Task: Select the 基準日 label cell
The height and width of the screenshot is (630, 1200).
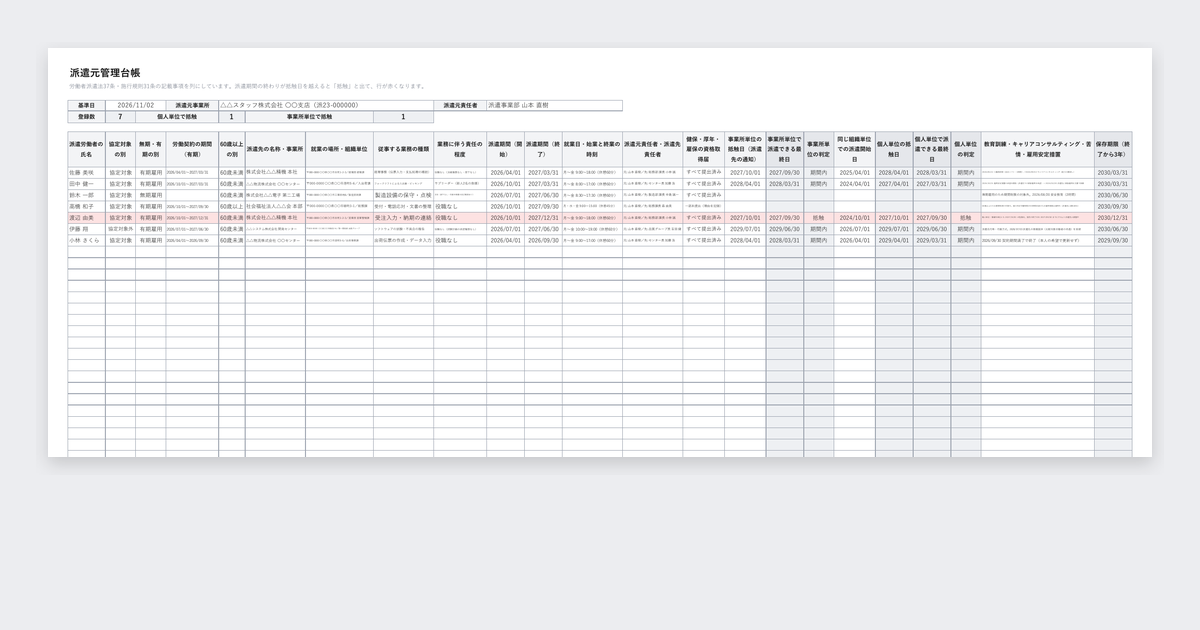Action: tap(86, 105)
